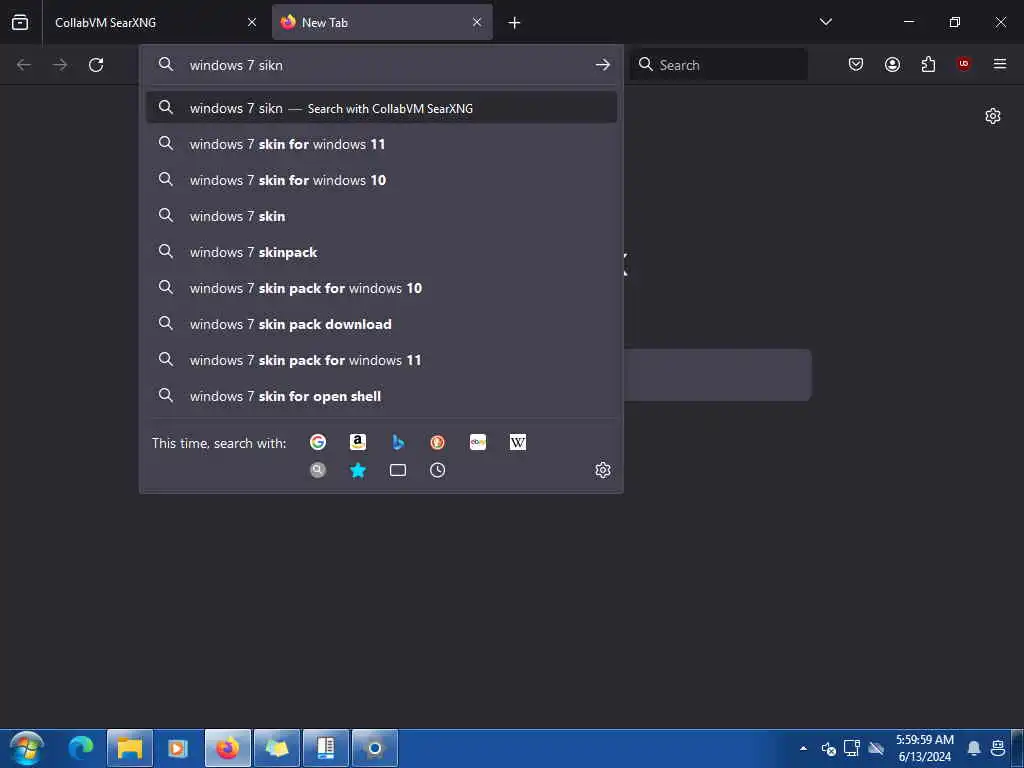Choose suggestion windows 7 skin for windows 10
Image resolution: width=1024 pixels, height=768 pixels.
(381, 180)
